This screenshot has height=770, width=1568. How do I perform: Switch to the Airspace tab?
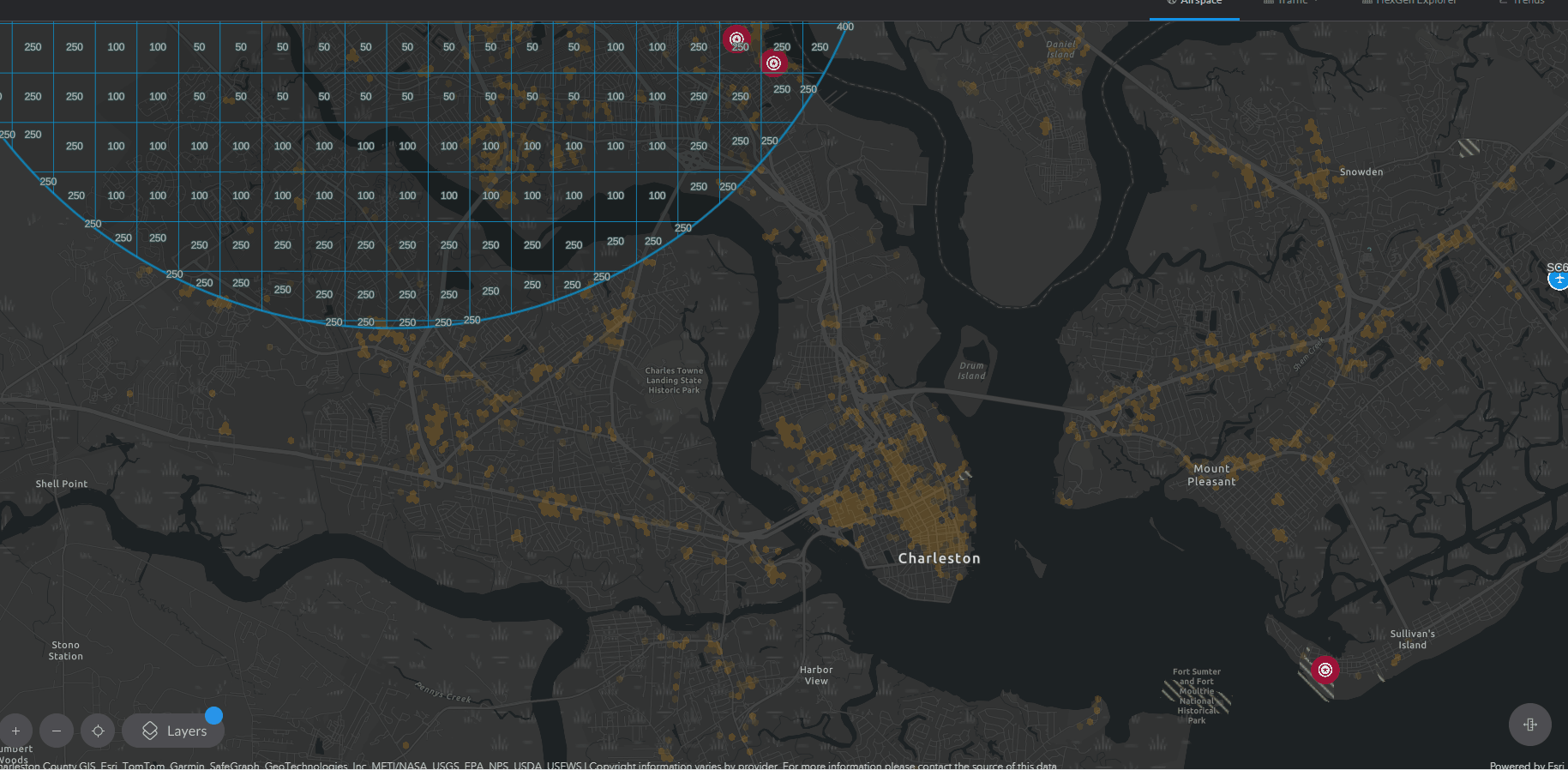coord(1200,3)
